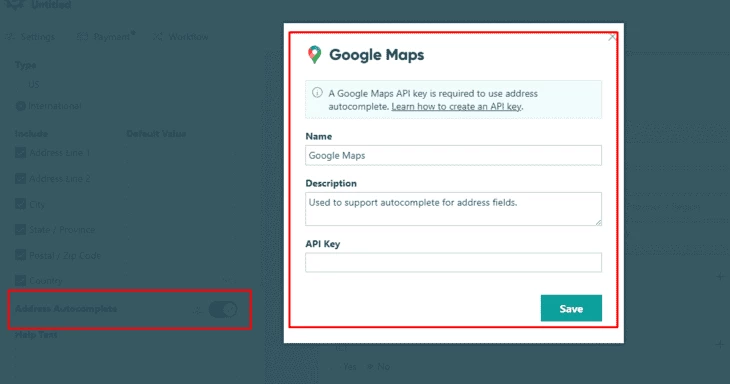Viewport: 730px width, 384px height.
Task: Click the Save button in Google Maps dialog
Action: [571, 308]
